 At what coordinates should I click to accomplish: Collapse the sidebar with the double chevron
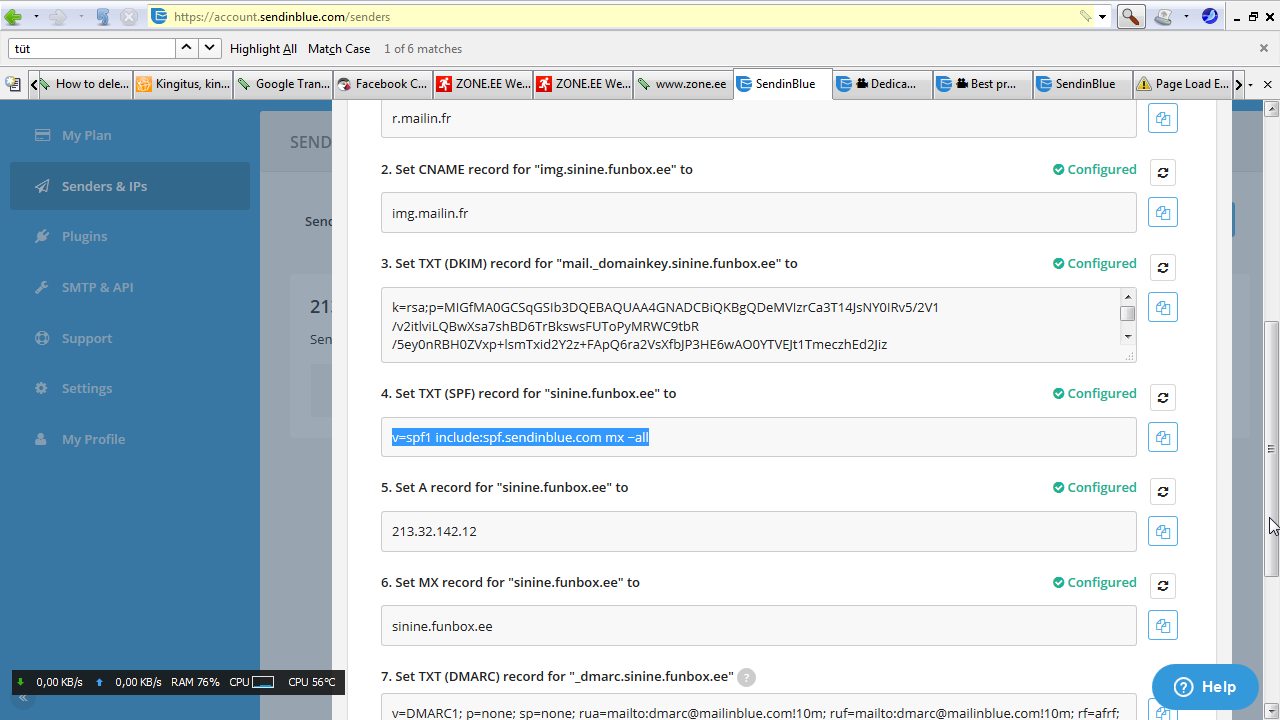22,698
